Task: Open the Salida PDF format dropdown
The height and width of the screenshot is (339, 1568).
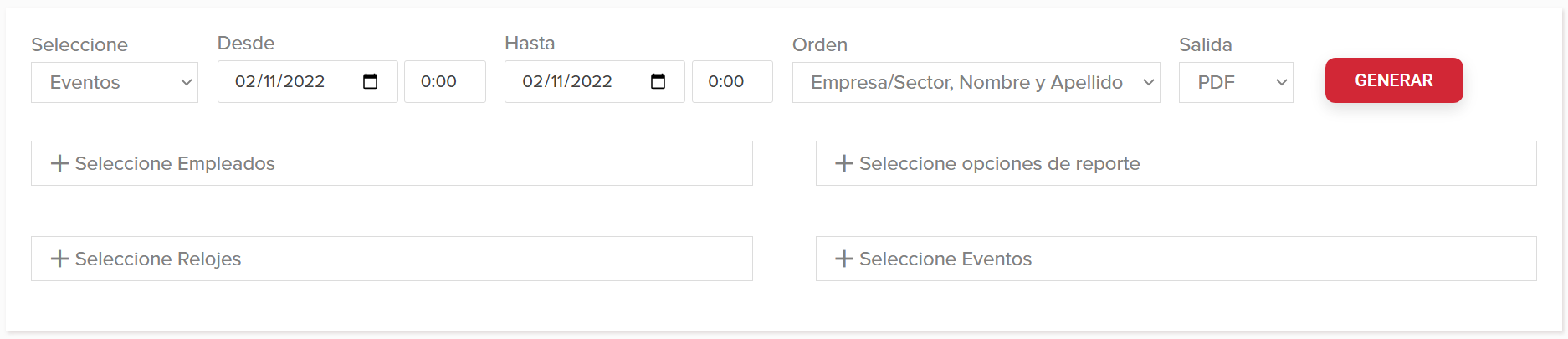Action: 1236,82
